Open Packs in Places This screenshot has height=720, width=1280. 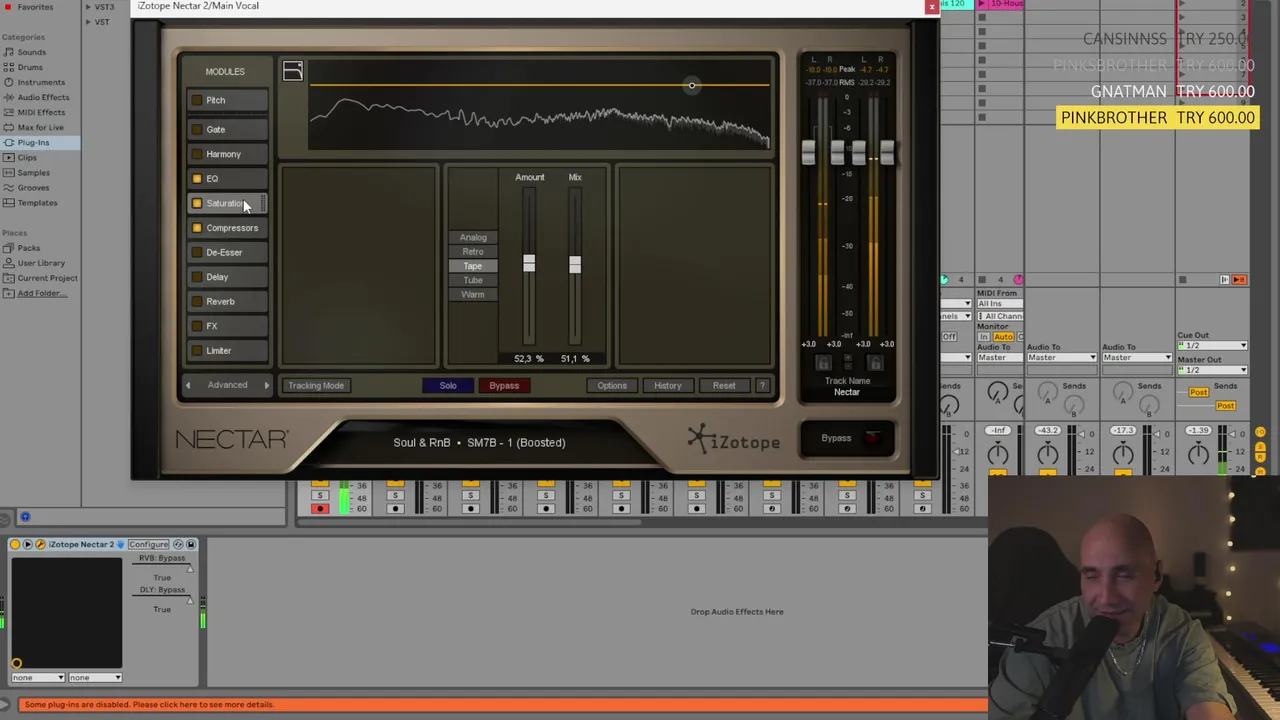click(x=28, y=248)
